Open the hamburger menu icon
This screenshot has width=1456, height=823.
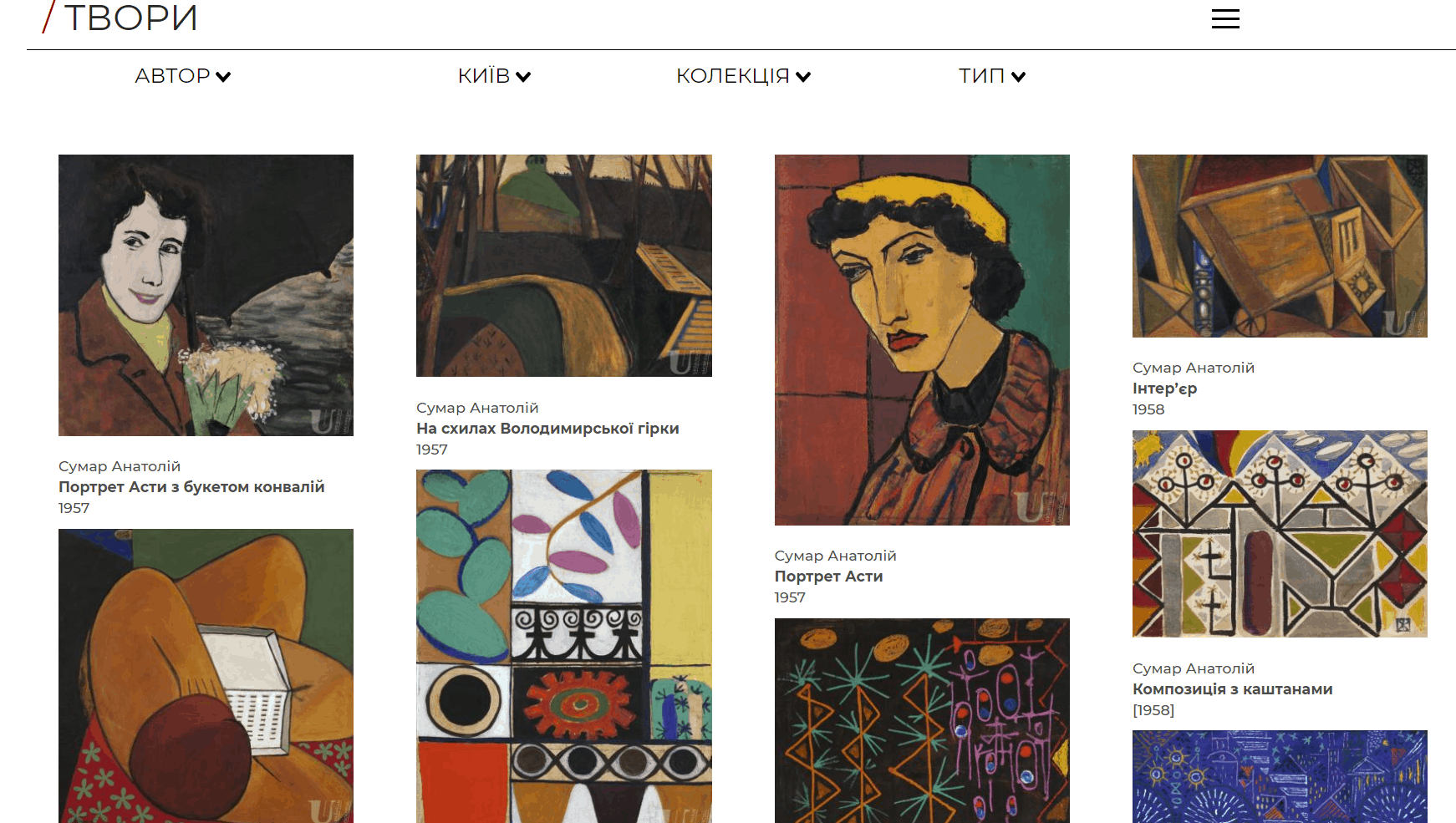click(1225, 19)
